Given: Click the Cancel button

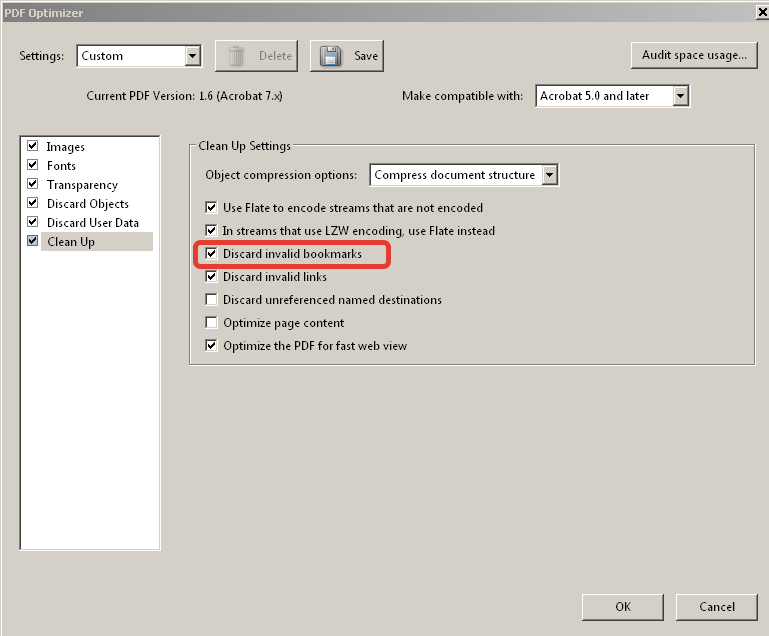Looking at the screenshot, I should click(717, 607).
